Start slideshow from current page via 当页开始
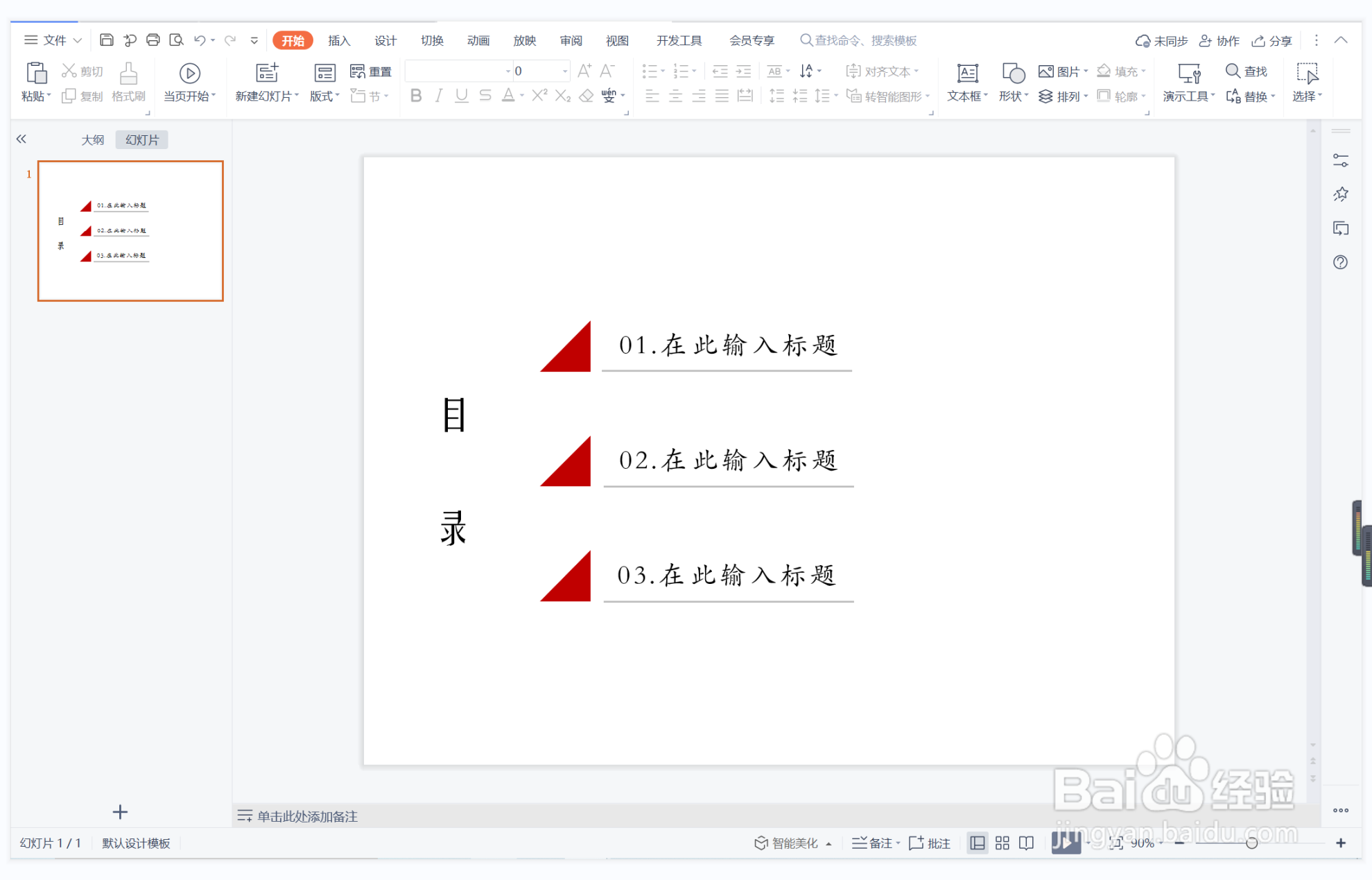 pos(188,81)
